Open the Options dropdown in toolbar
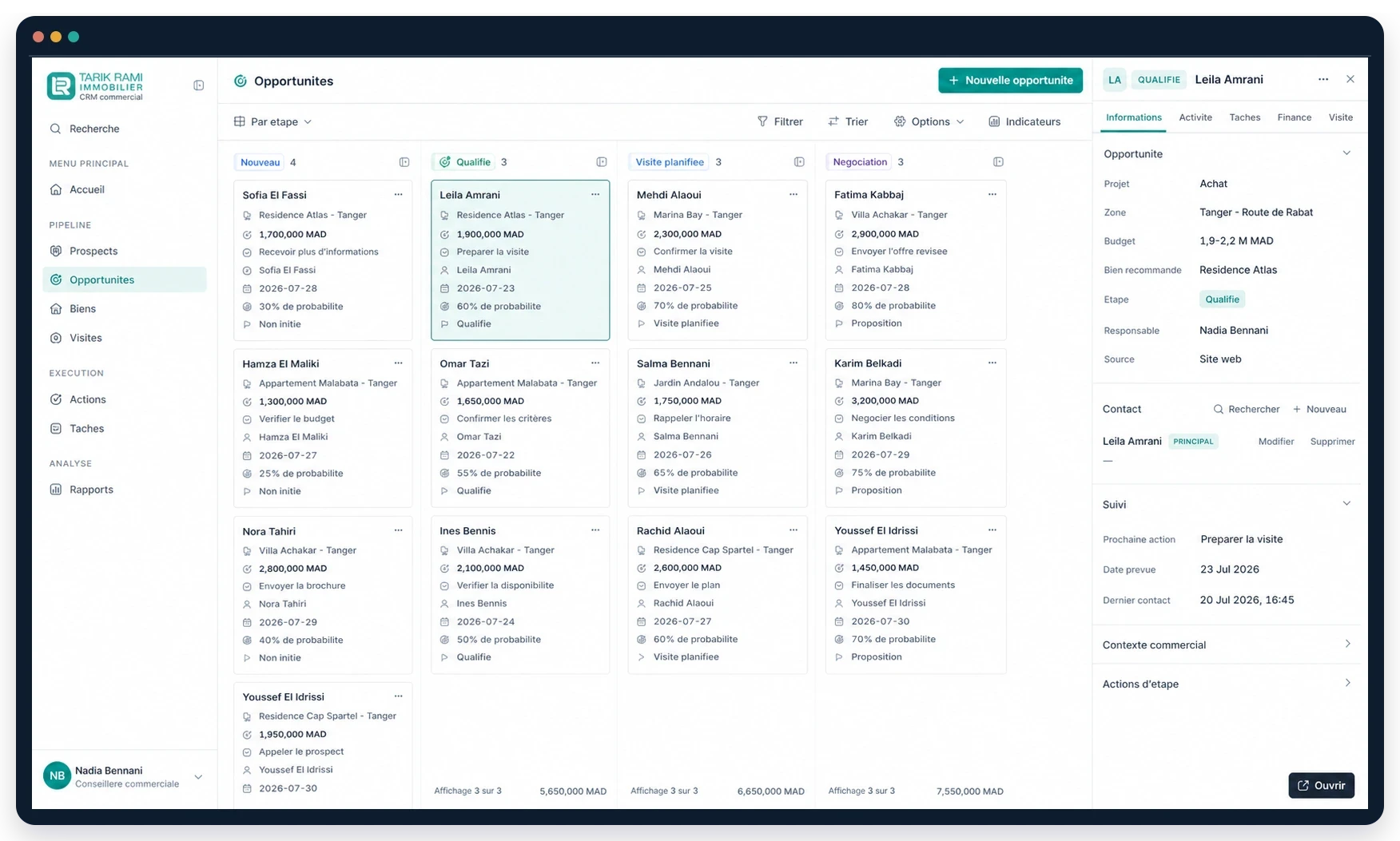Viewport: 1400px width, 841px height. [x=929, y=121]
